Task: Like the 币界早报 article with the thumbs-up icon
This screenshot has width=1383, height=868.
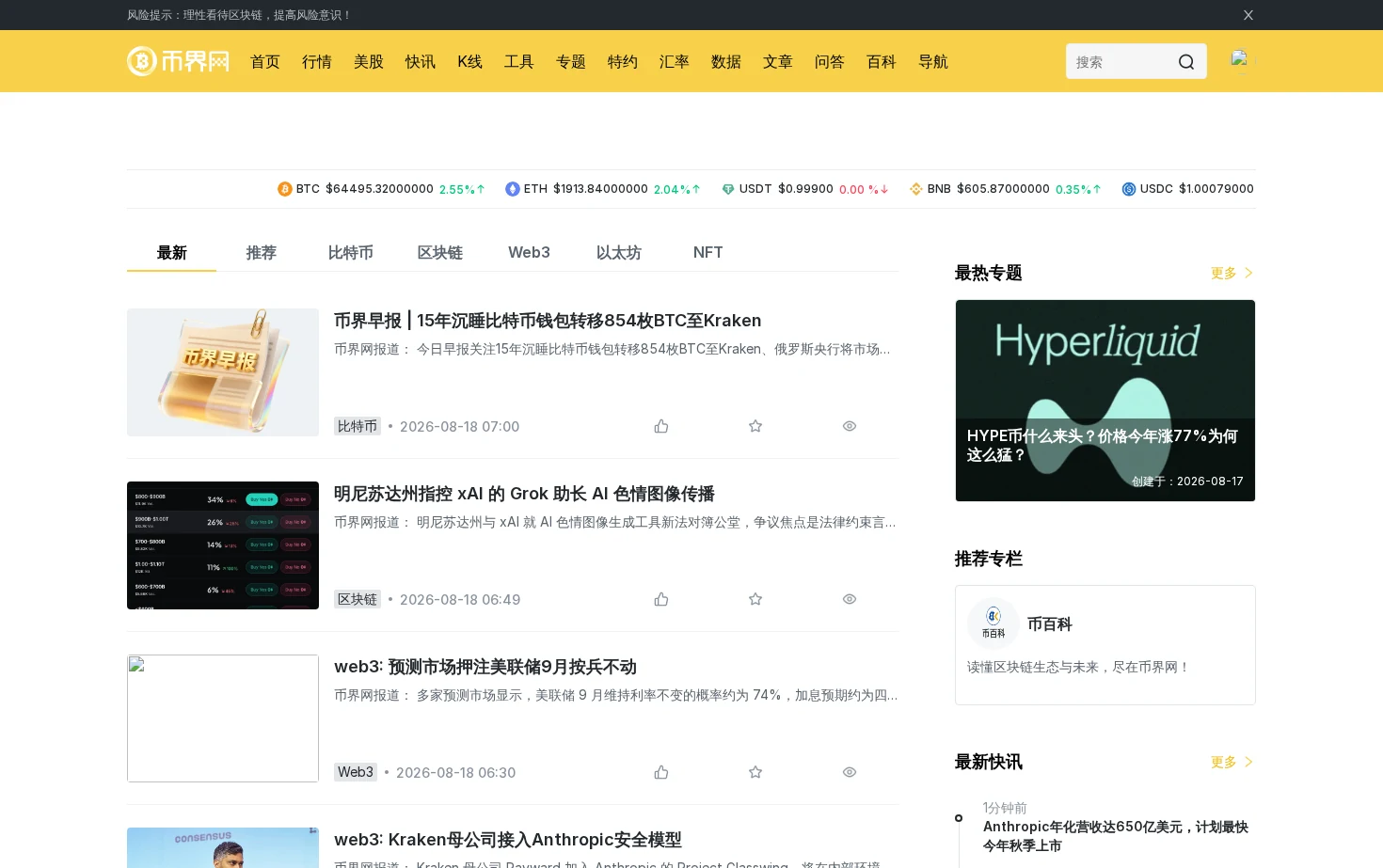Action: pos(661,426)
